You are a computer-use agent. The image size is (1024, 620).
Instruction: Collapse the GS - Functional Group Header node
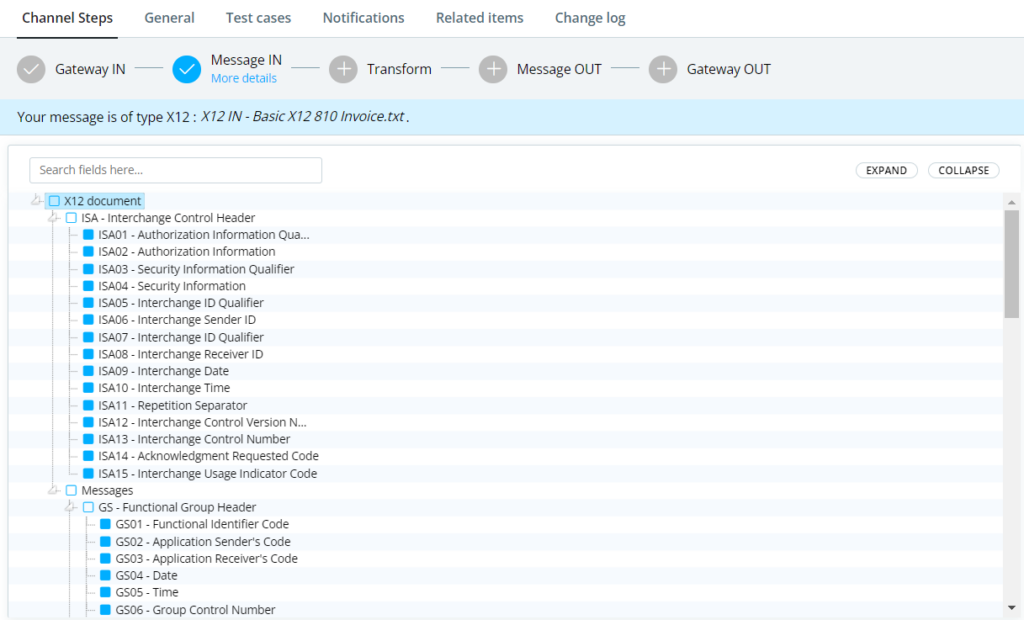click(x=71, y=507)
